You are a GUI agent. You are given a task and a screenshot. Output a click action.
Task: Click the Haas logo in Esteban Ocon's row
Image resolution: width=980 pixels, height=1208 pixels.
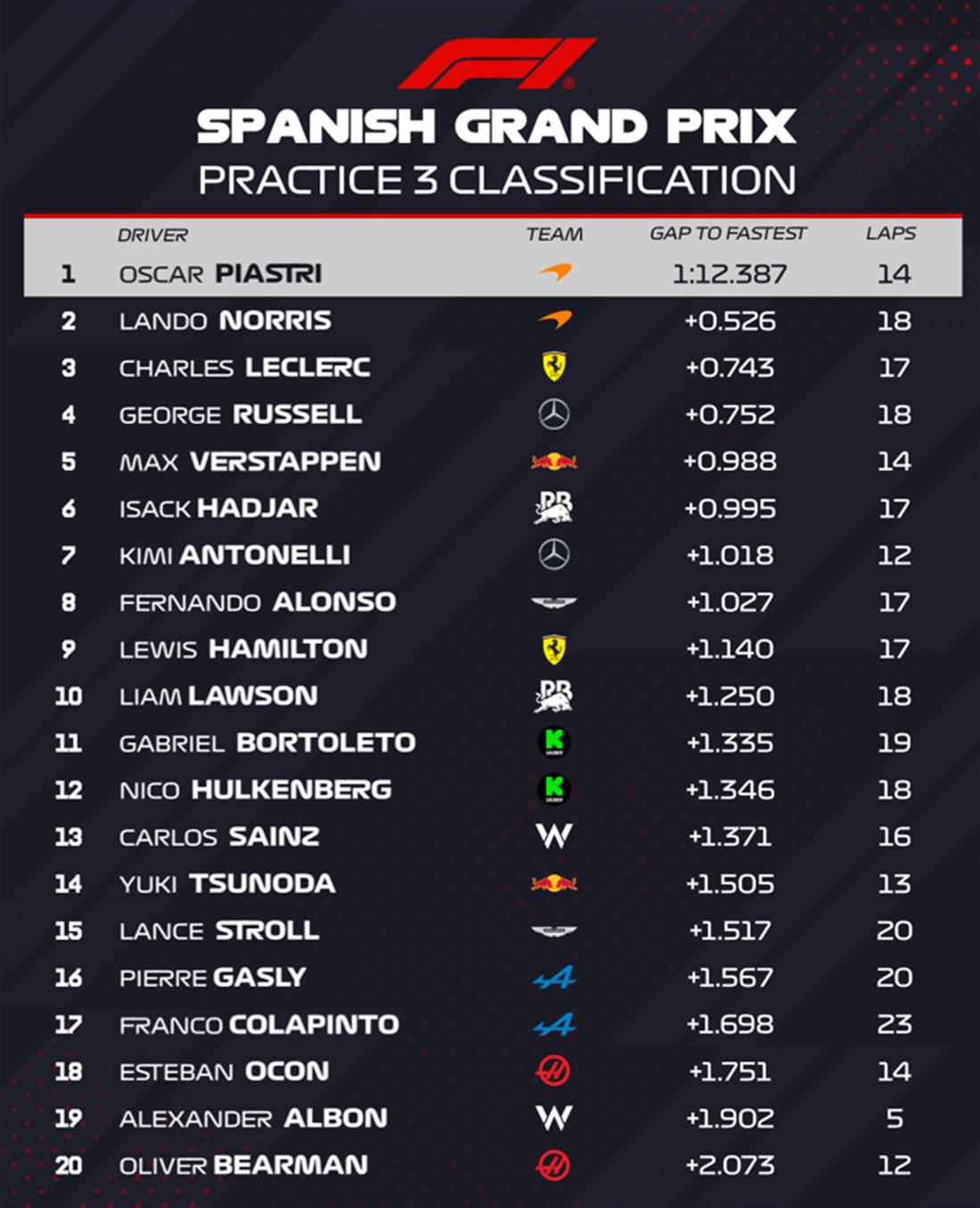pyautogui.click(x=554, y=1071)
